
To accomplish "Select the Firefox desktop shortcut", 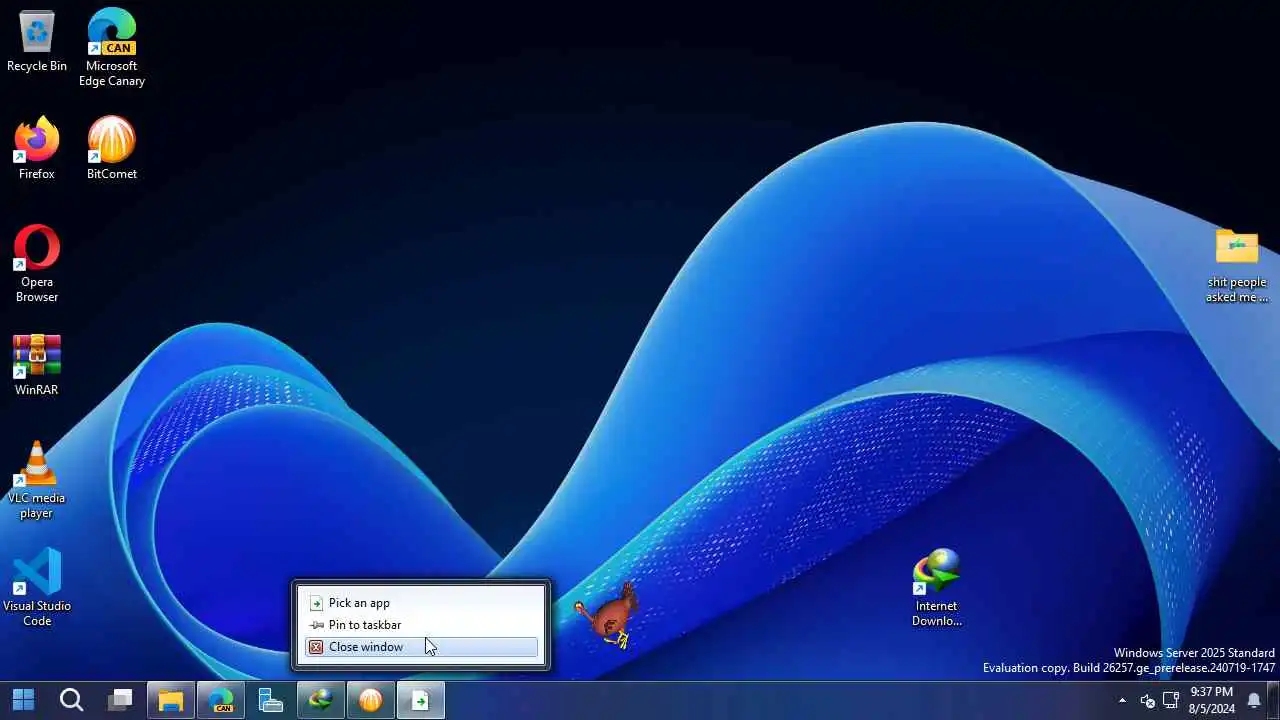I will 37,148.
